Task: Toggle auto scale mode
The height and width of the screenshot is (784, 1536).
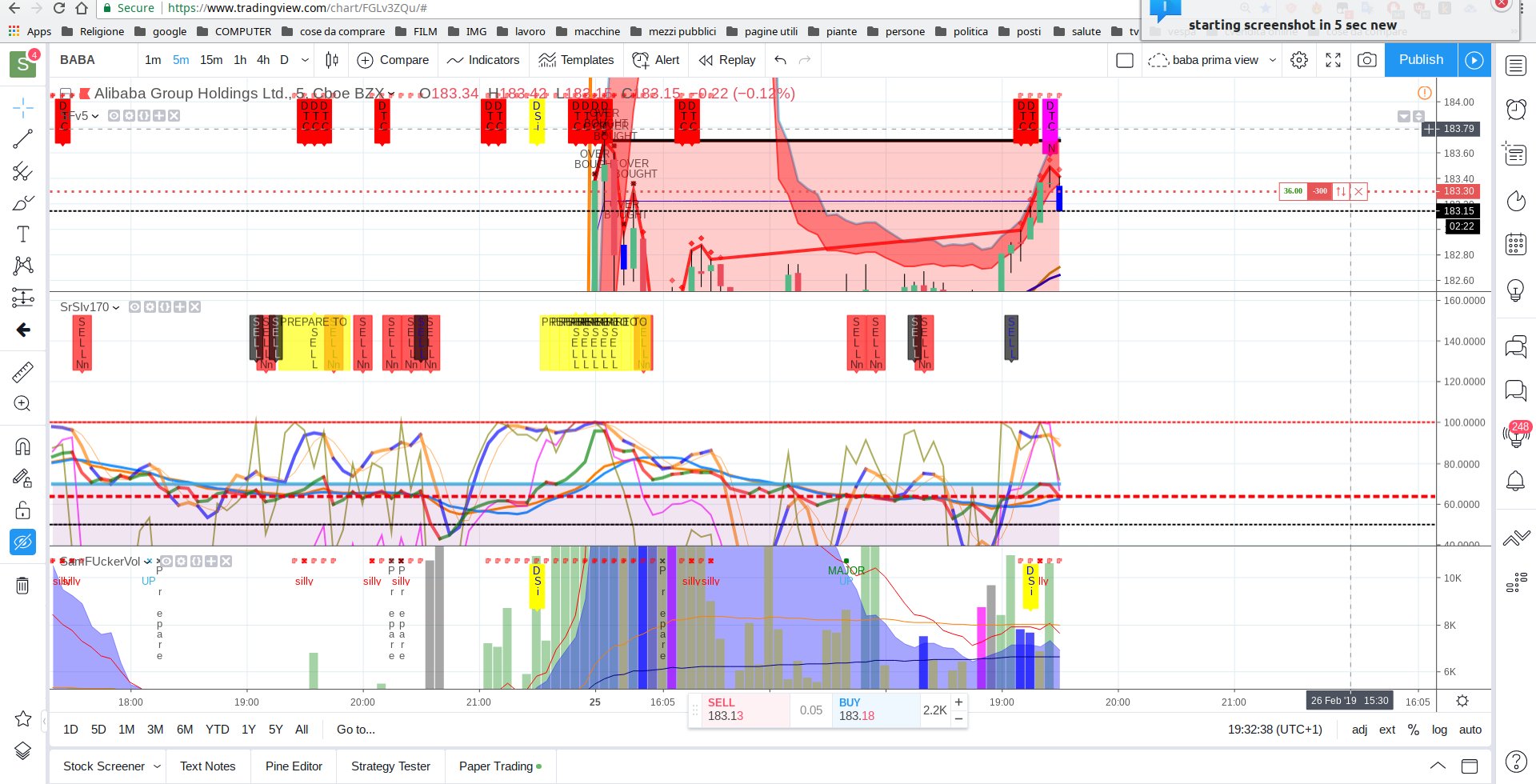Action: point(1470,730)
